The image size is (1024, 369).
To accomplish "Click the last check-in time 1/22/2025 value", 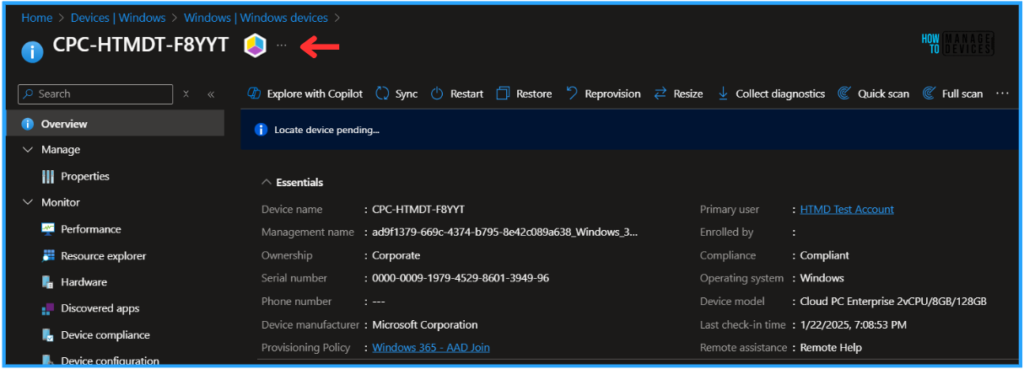I will [x=853, y=325].
